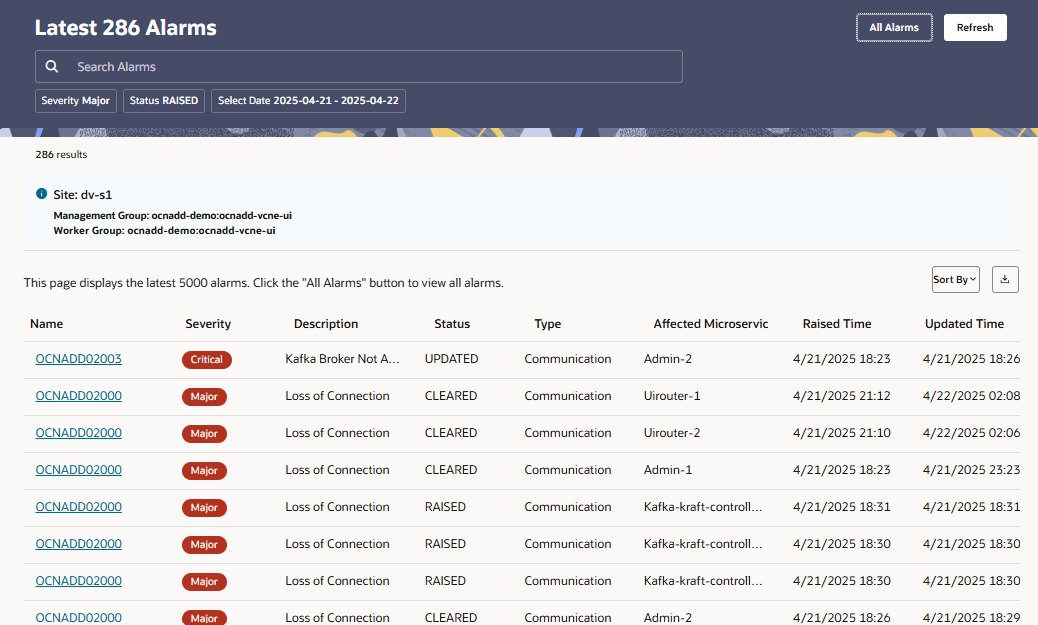1038x625 pixels.
Task: Click the Name column header
Action: (x=46, y=324)
